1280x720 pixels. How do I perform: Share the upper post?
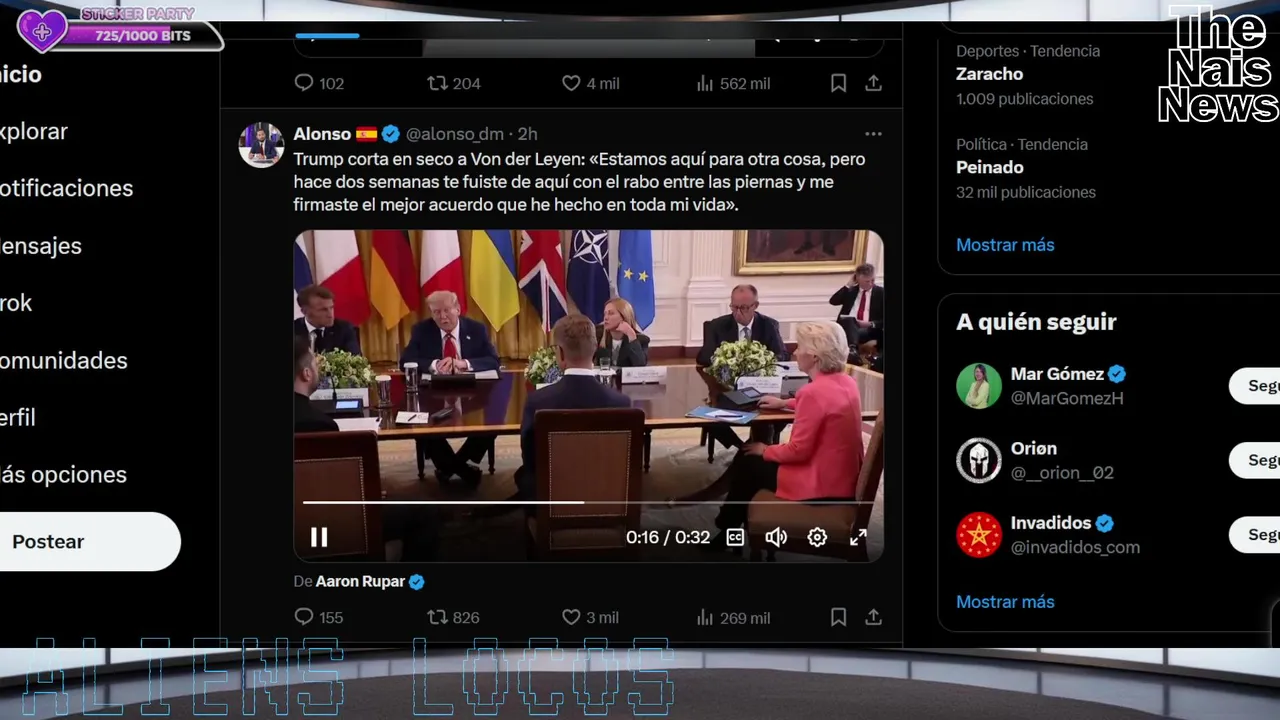pyautogui.click(x=873, y=84)
